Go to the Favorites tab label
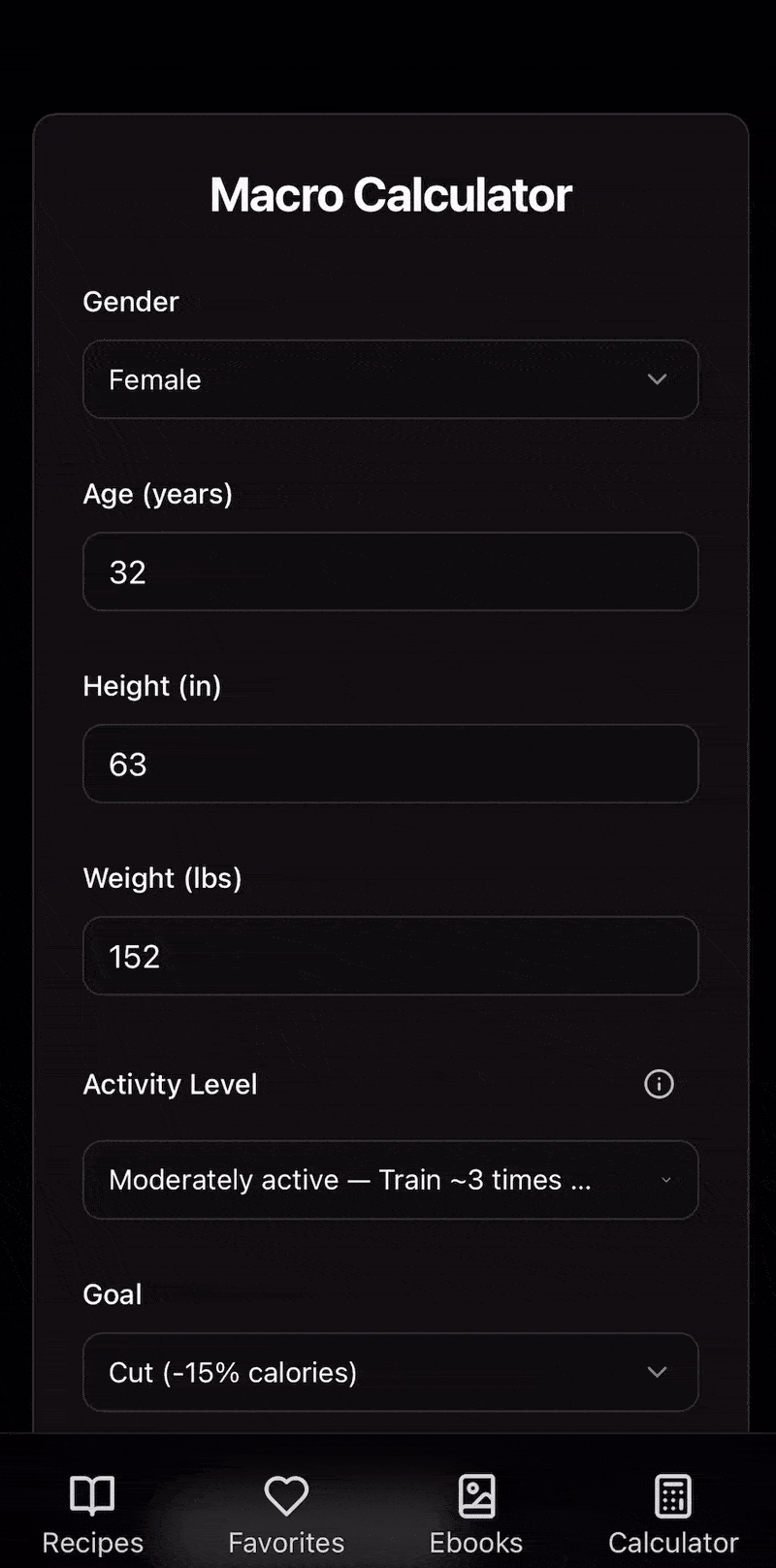776x1568 pixels. pos(286,1543)
